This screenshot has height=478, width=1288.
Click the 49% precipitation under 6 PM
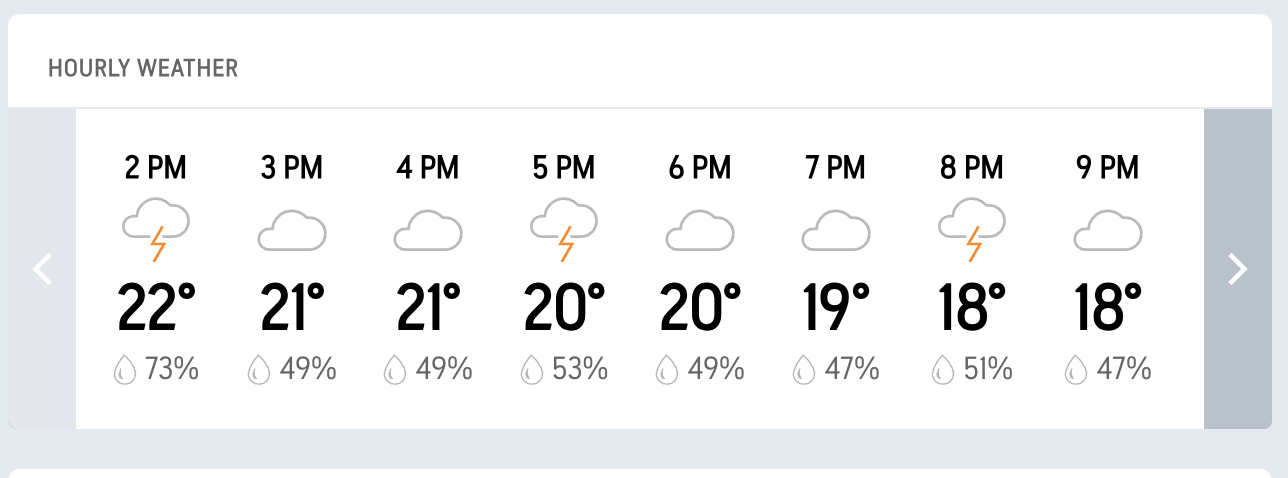tap(713, 370)
